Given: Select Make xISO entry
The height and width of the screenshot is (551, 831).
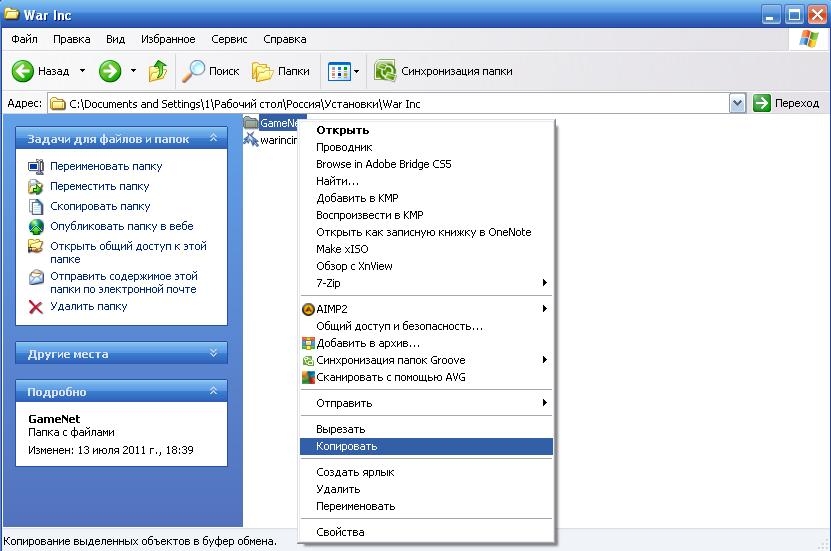Looking at the screenshot, I should 426,249.
